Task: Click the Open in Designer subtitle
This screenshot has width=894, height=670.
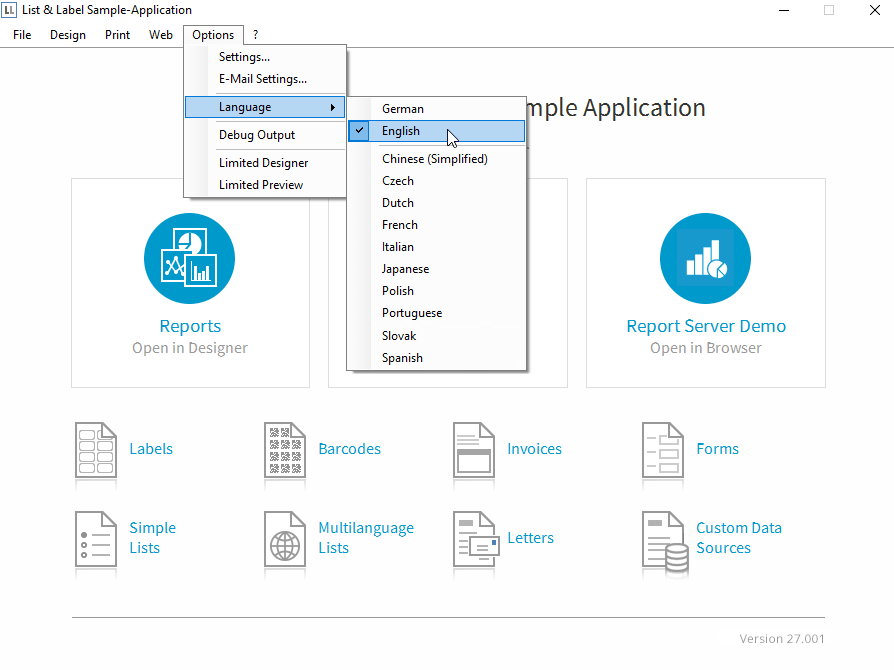Action: click(190, 348)
